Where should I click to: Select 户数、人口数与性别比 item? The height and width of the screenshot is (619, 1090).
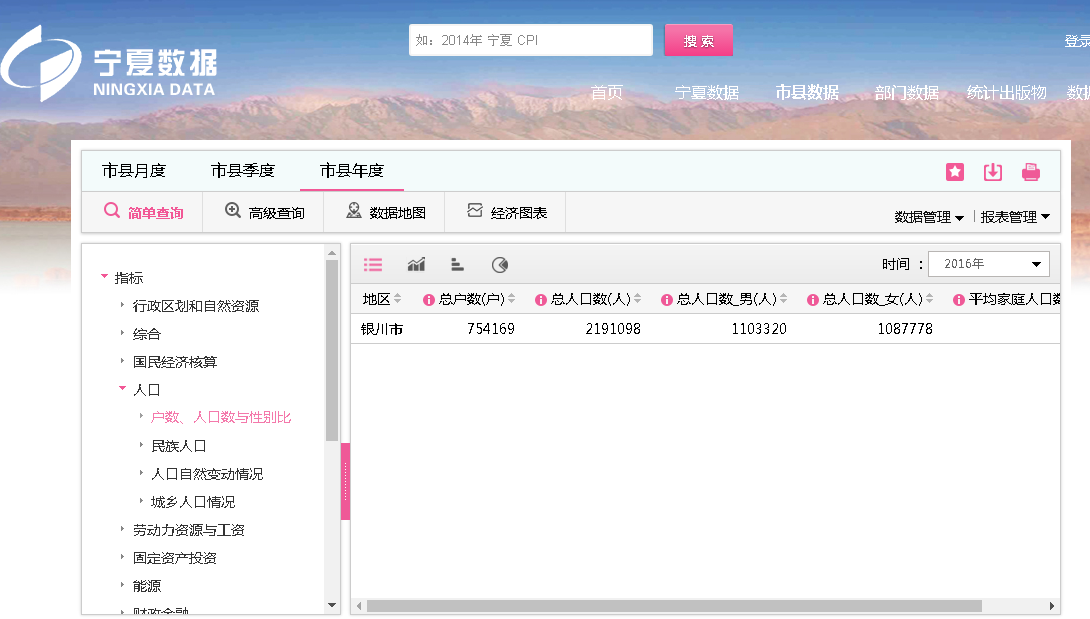click(x=221, y=417)
